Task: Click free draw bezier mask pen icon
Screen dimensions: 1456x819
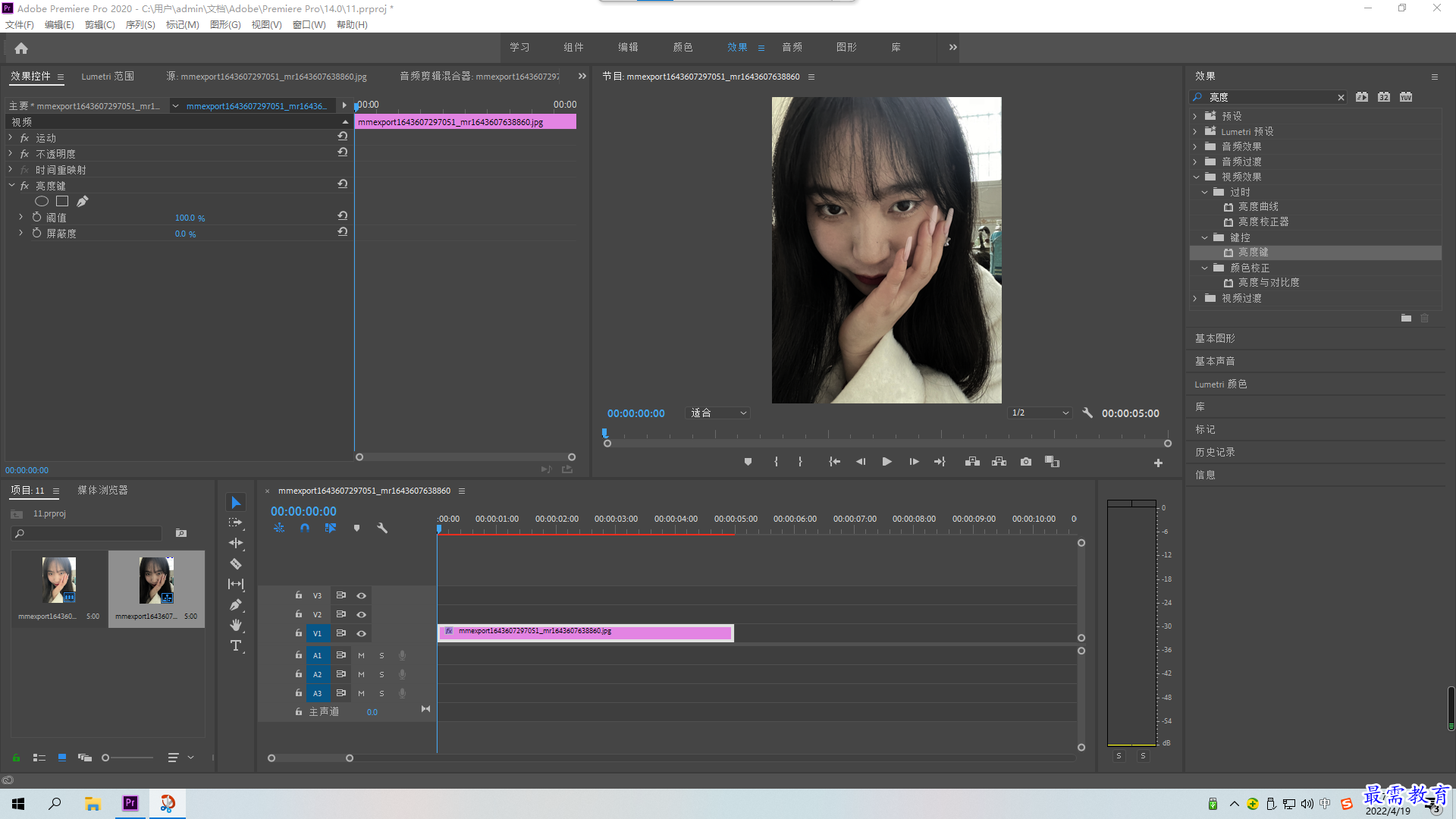Action: [x=83, y=201]
